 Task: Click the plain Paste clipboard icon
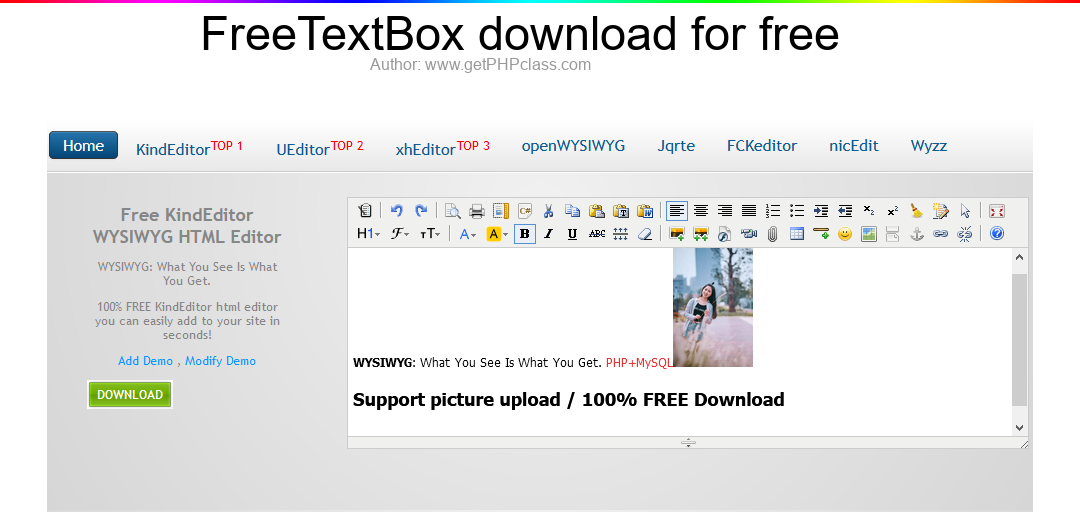tap(596, 211)
